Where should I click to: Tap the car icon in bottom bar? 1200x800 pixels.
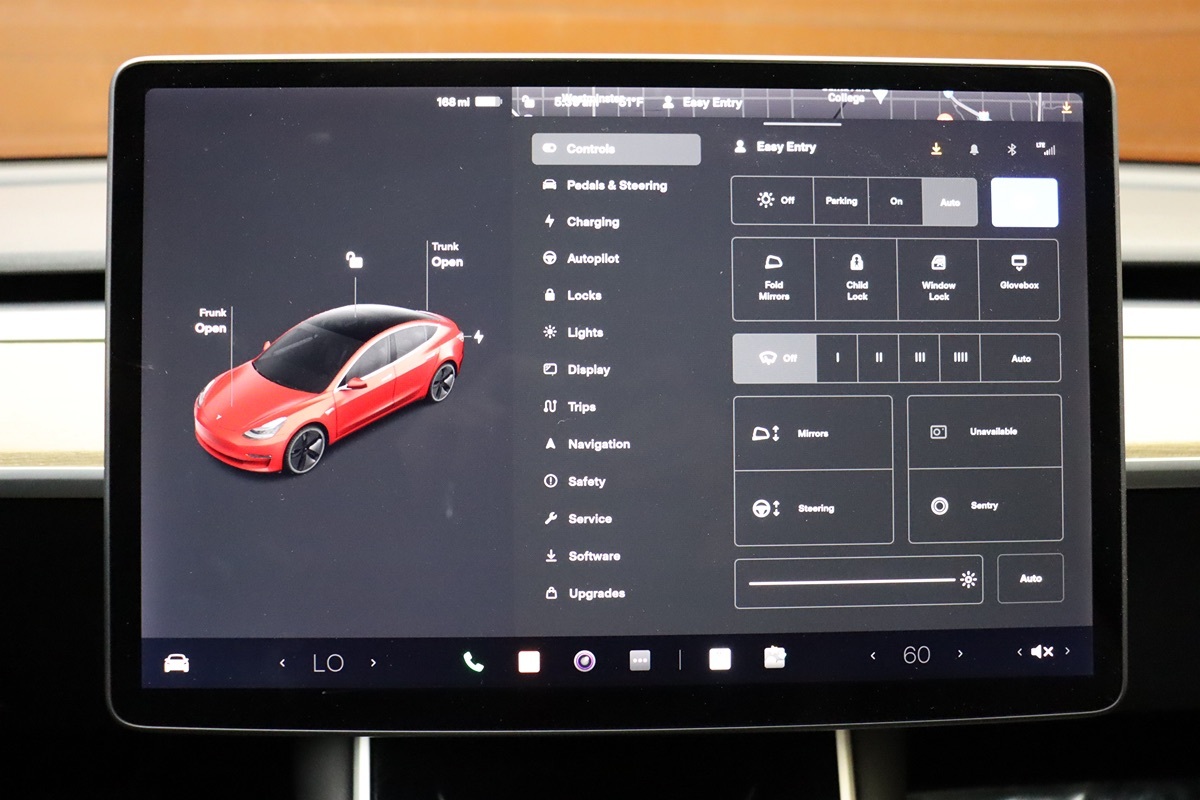[x=176, y=663]
